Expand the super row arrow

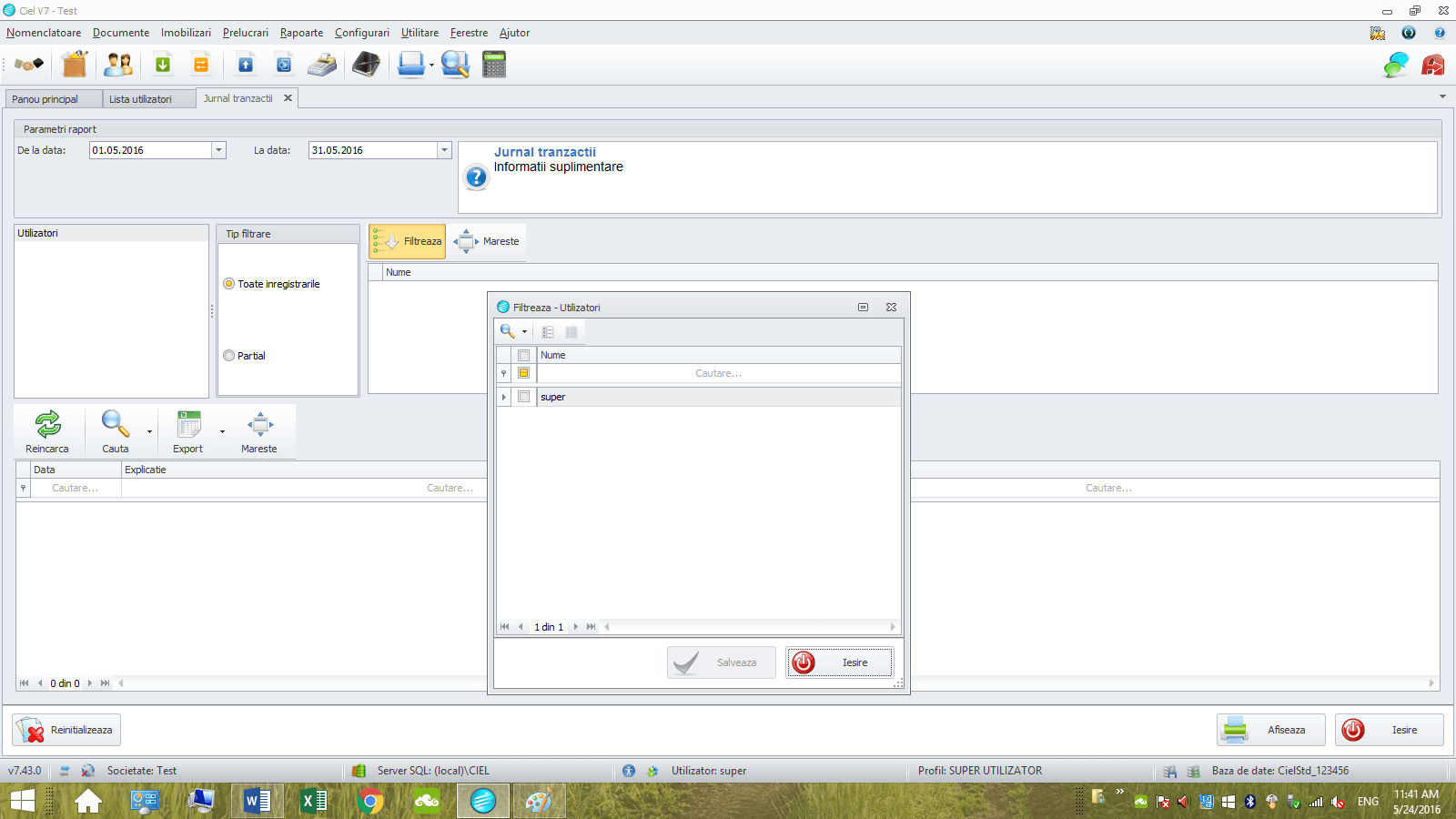tap(503, 397)
